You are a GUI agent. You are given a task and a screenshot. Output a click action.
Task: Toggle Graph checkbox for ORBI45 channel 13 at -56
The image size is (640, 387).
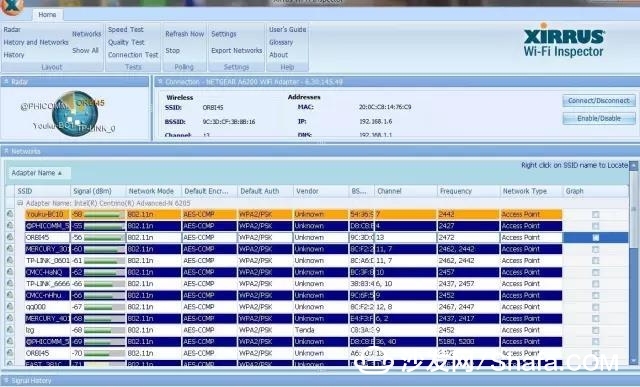click(x=596, y=237)
